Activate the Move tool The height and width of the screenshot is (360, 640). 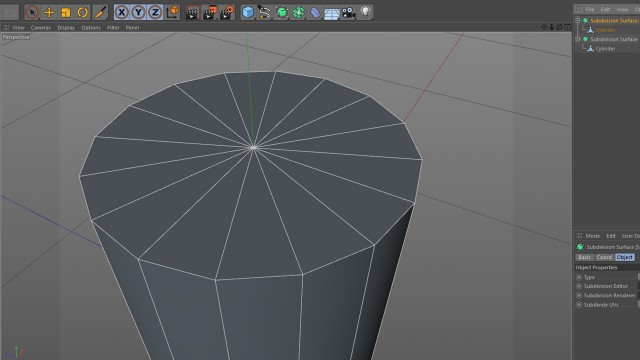point(49,13)
